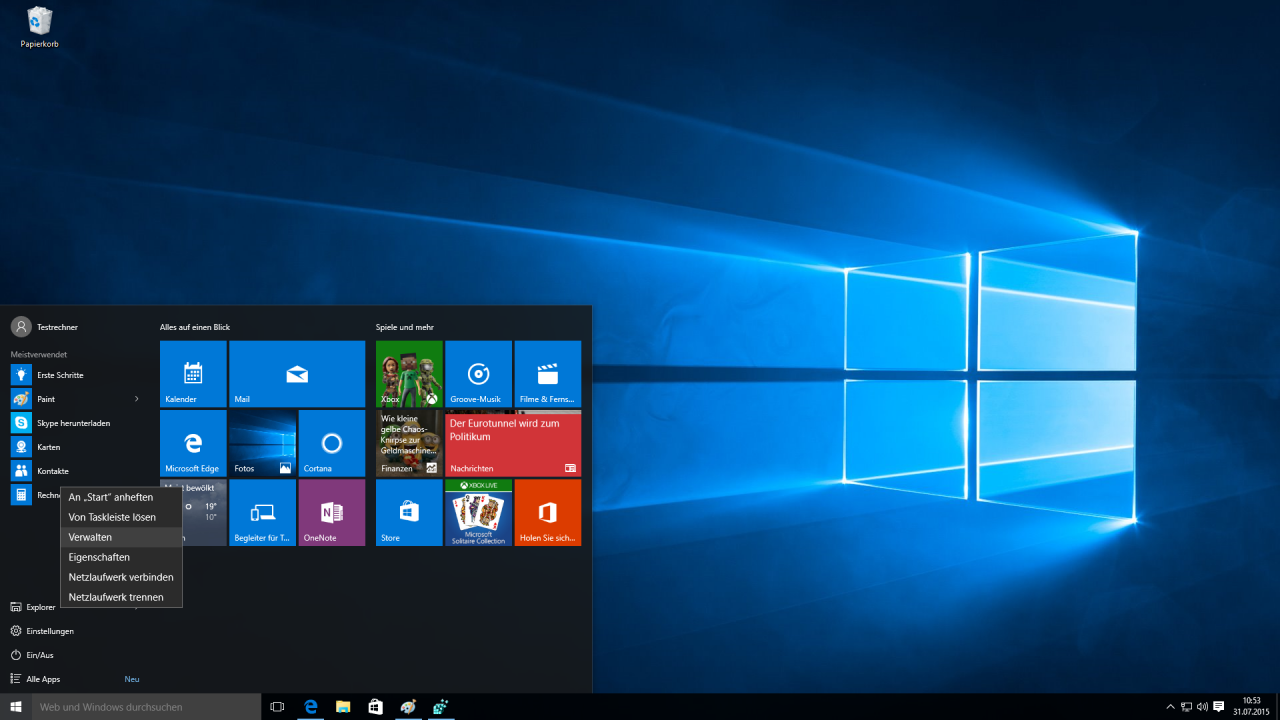
Task: Open Task View on the taskbar
Action: tap(278, 707)
